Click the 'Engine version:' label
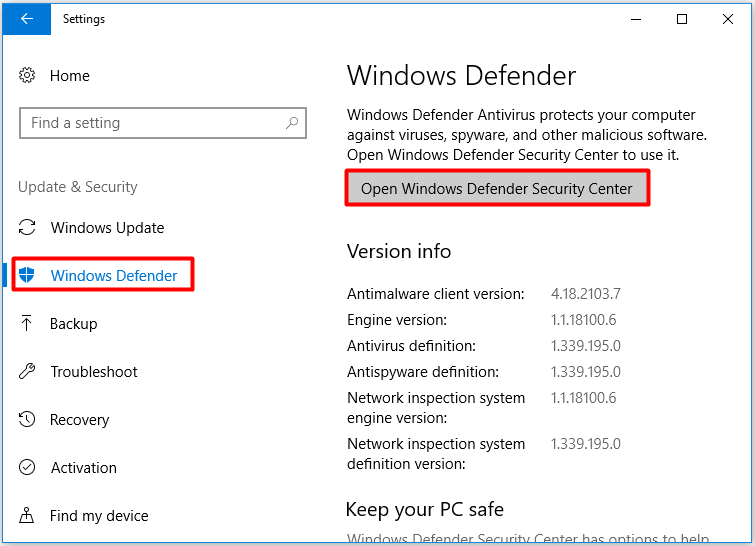Viewport: 755px width, 546px height. (x=397, y=320)
